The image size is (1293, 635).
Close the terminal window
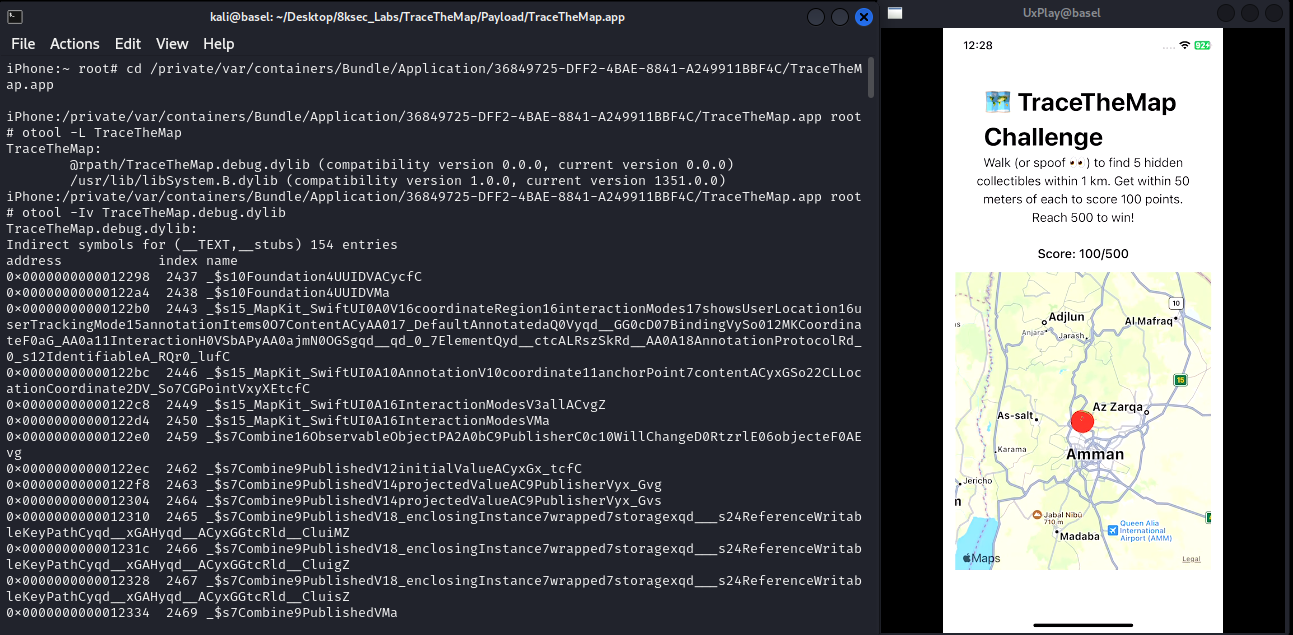863,17
